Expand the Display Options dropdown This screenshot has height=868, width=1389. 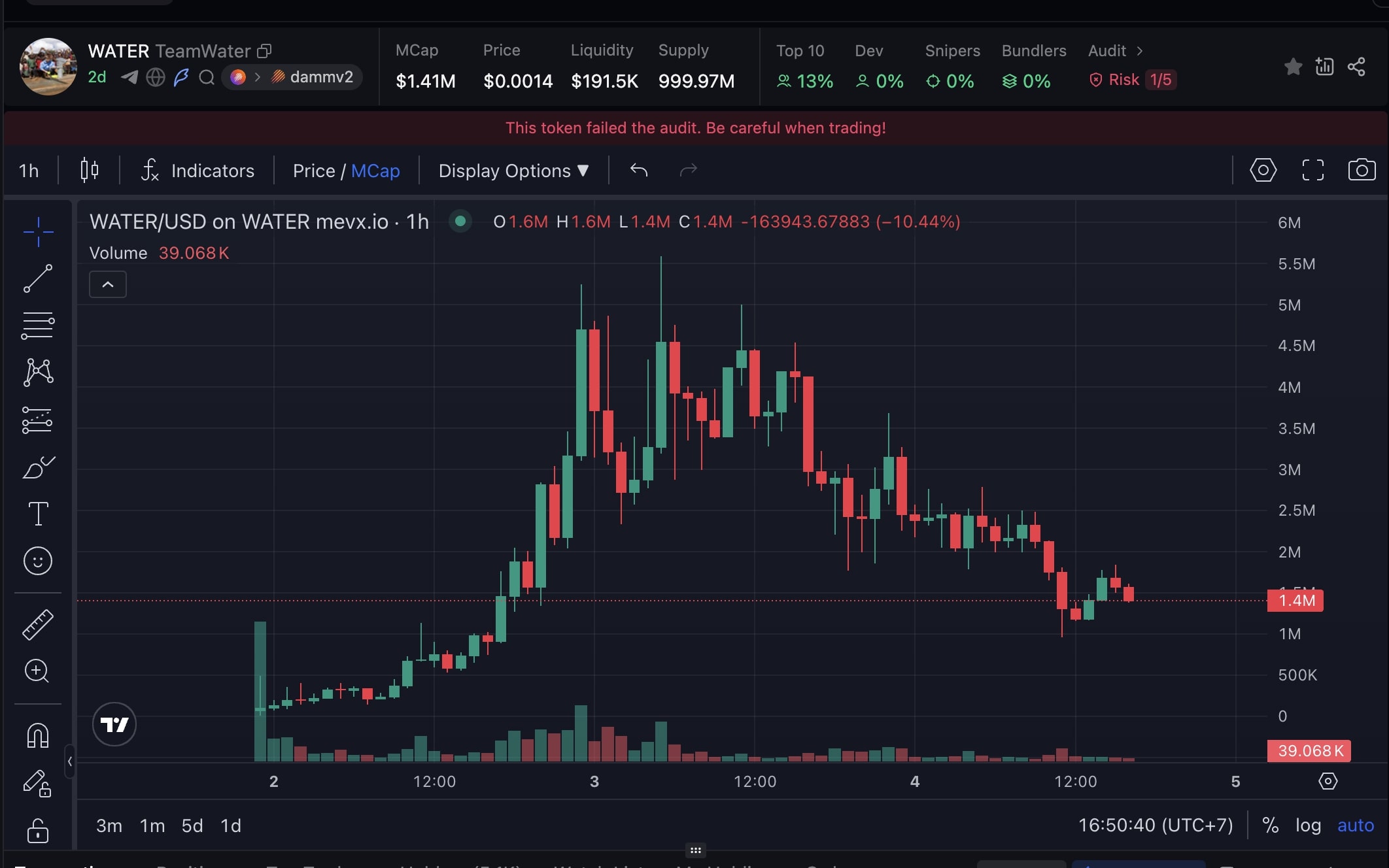pyautogui.click(x=514, y=171)
